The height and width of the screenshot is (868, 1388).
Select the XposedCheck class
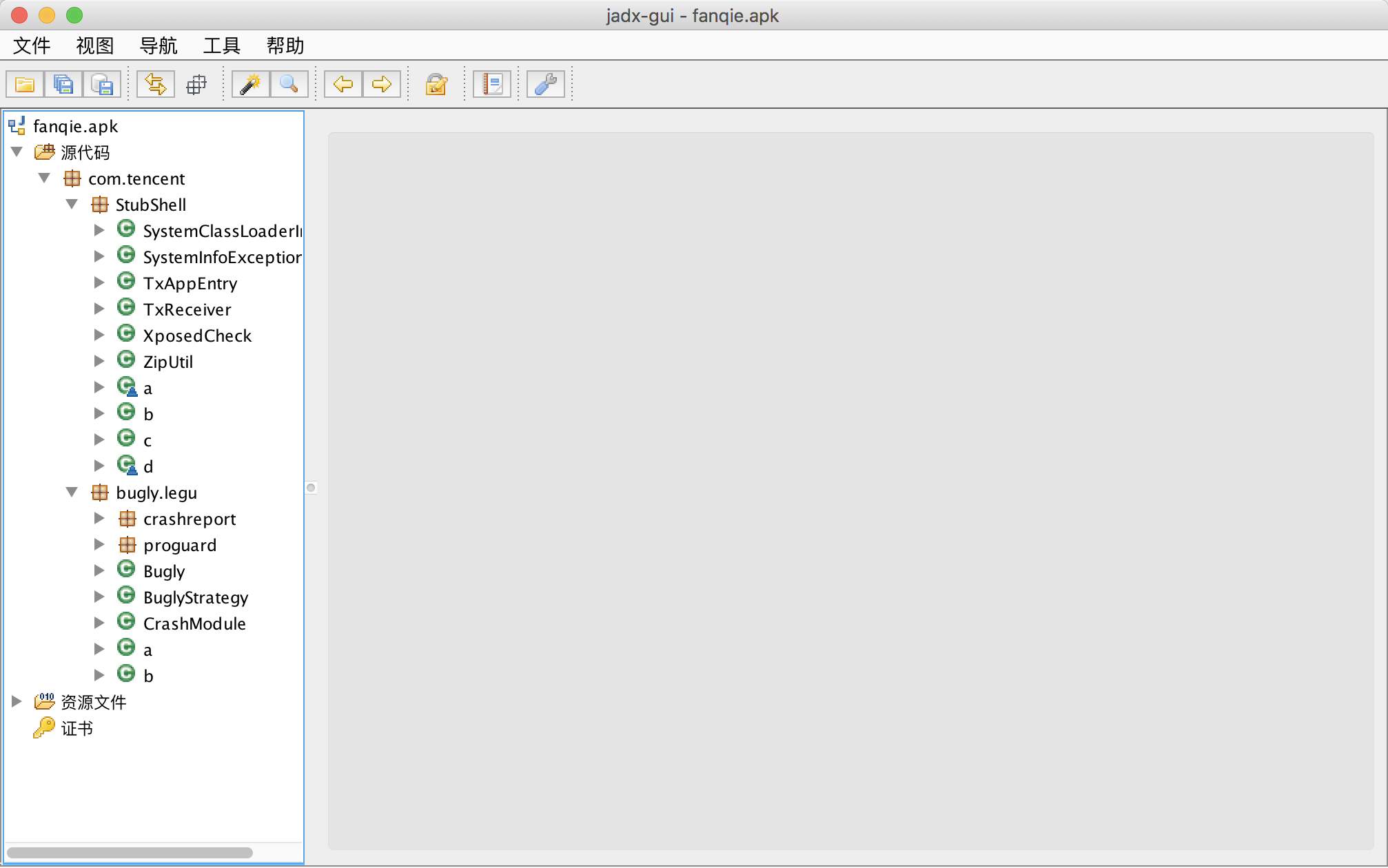(197, 335)
